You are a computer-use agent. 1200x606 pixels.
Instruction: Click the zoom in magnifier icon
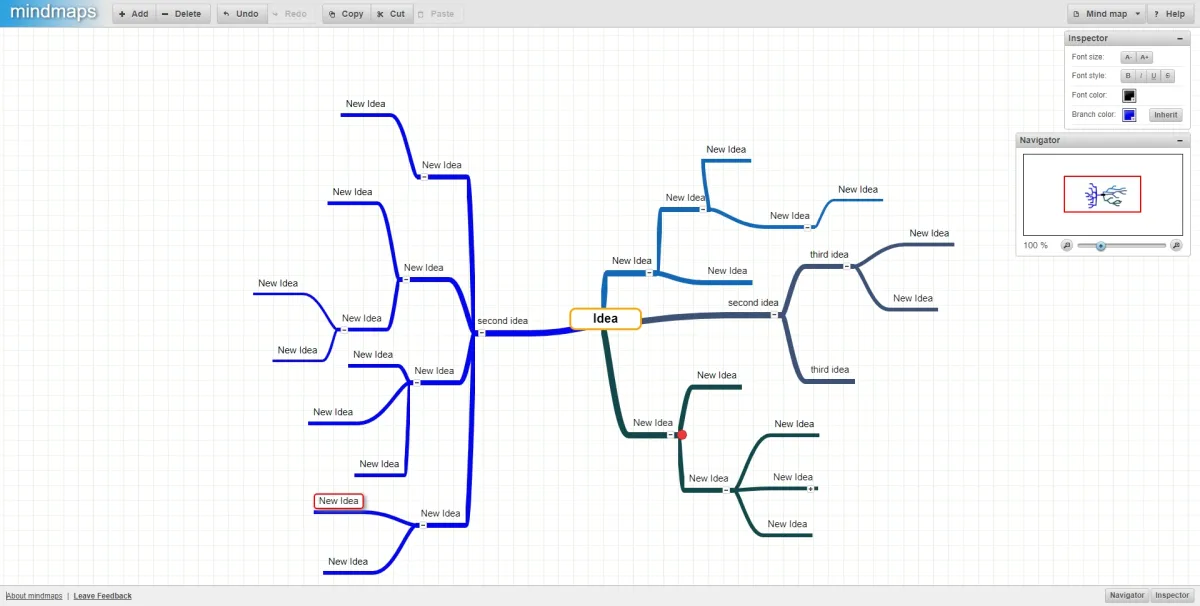click(x=1176, y=245)
